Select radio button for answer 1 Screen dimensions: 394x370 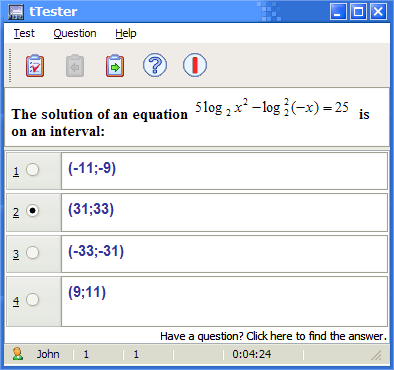(33, 170)
